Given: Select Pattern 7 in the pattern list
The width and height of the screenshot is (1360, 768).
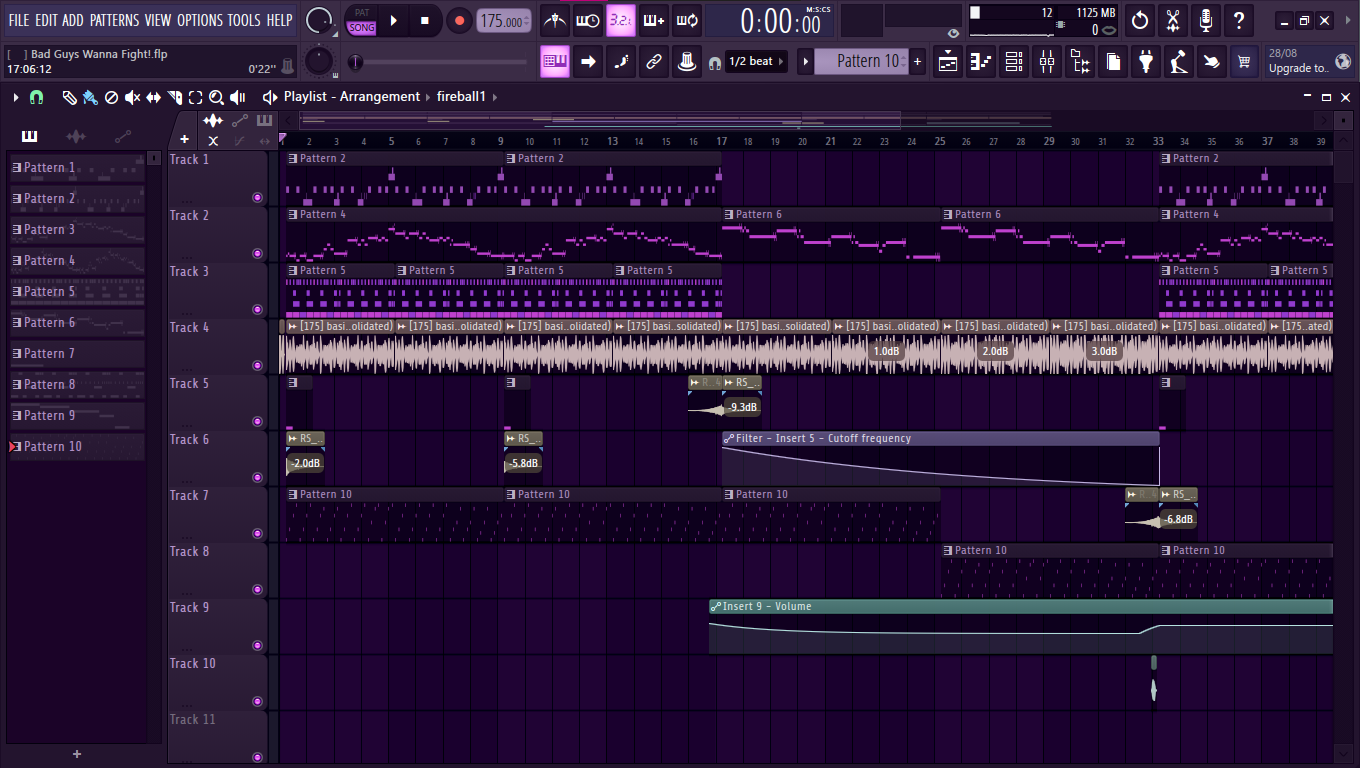Looking at the screenshot, I should point(77,353).
